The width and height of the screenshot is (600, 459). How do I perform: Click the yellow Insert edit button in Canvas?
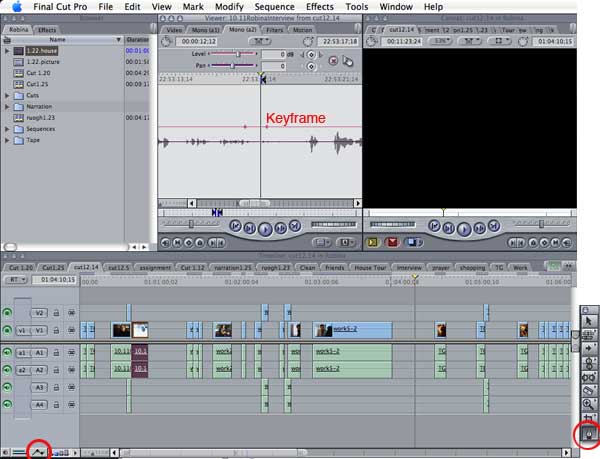pos(373,242)
